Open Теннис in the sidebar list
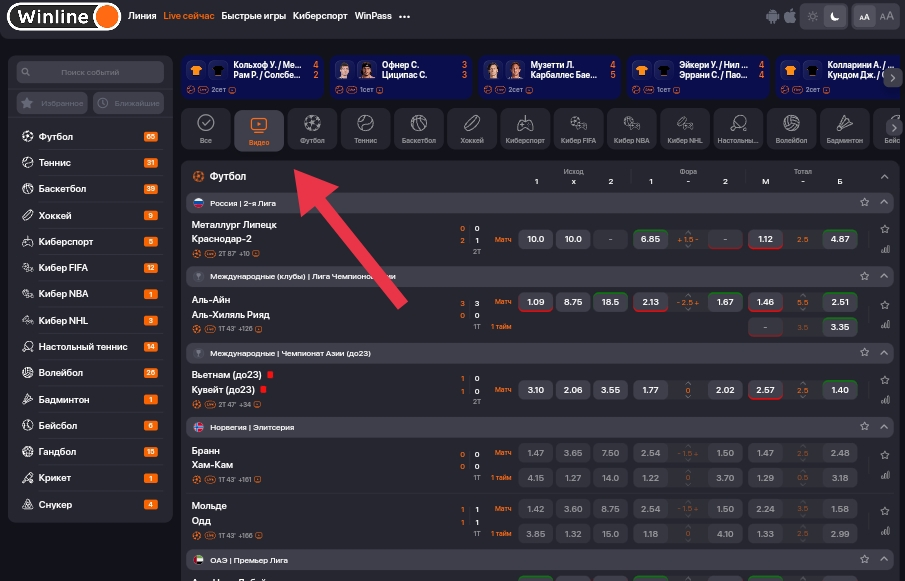Screen dimensions: 905x581 (55, 163)
